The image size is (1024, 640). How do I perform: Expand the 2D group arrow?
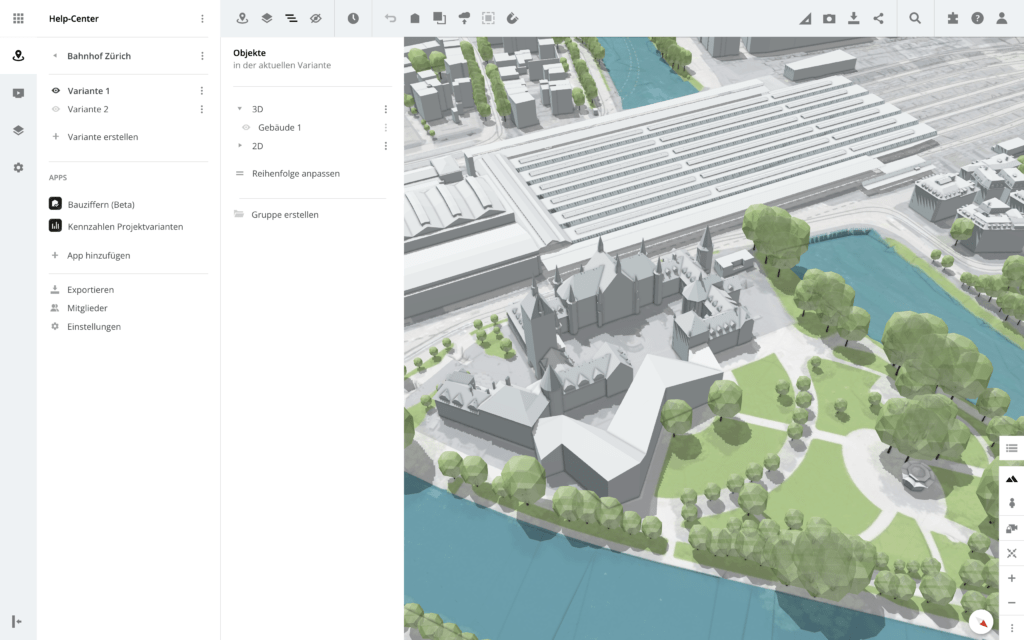240,146
